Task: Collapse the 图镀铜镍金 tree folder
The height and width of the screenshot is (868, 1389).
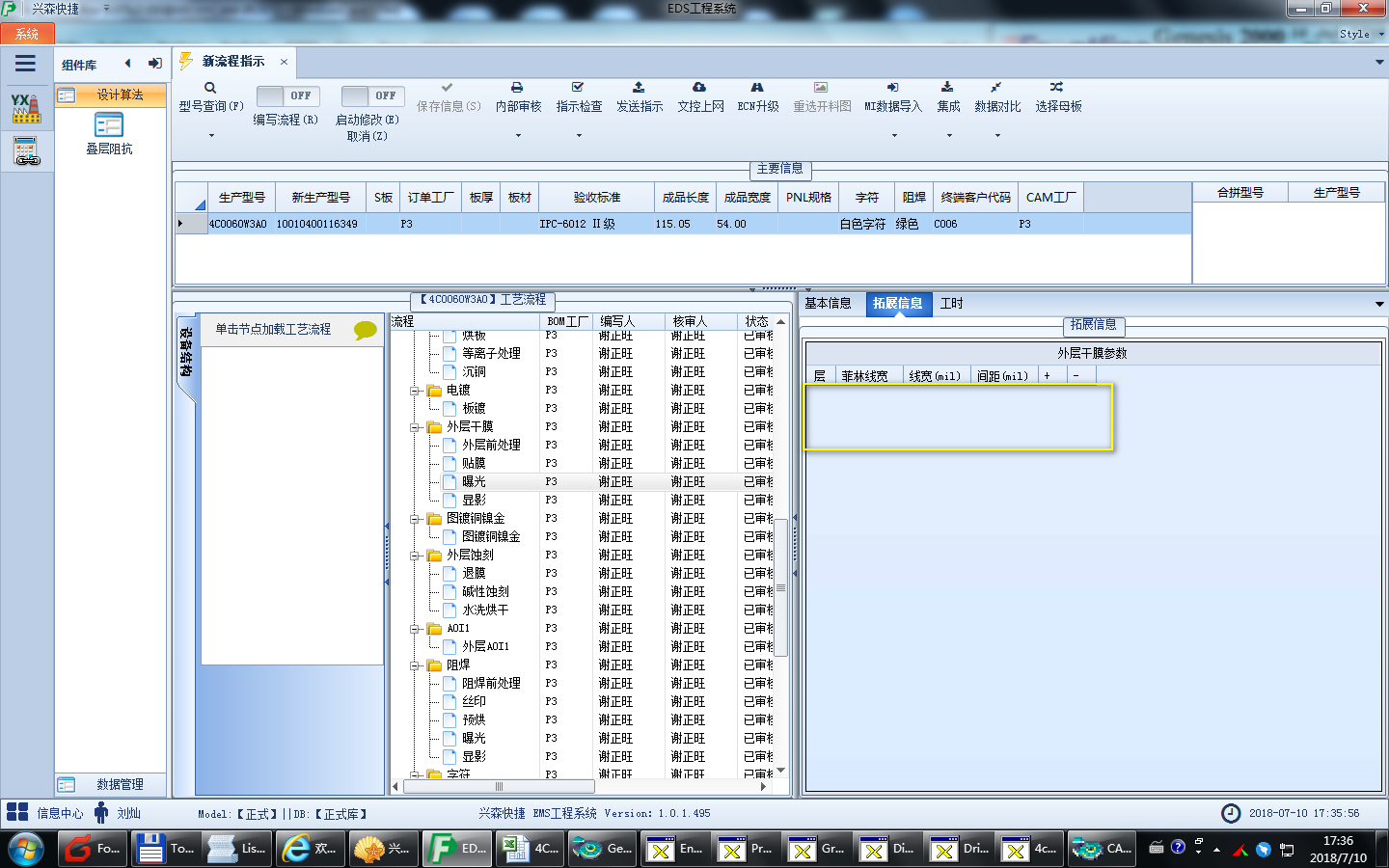Action: [x=415, y=519]
